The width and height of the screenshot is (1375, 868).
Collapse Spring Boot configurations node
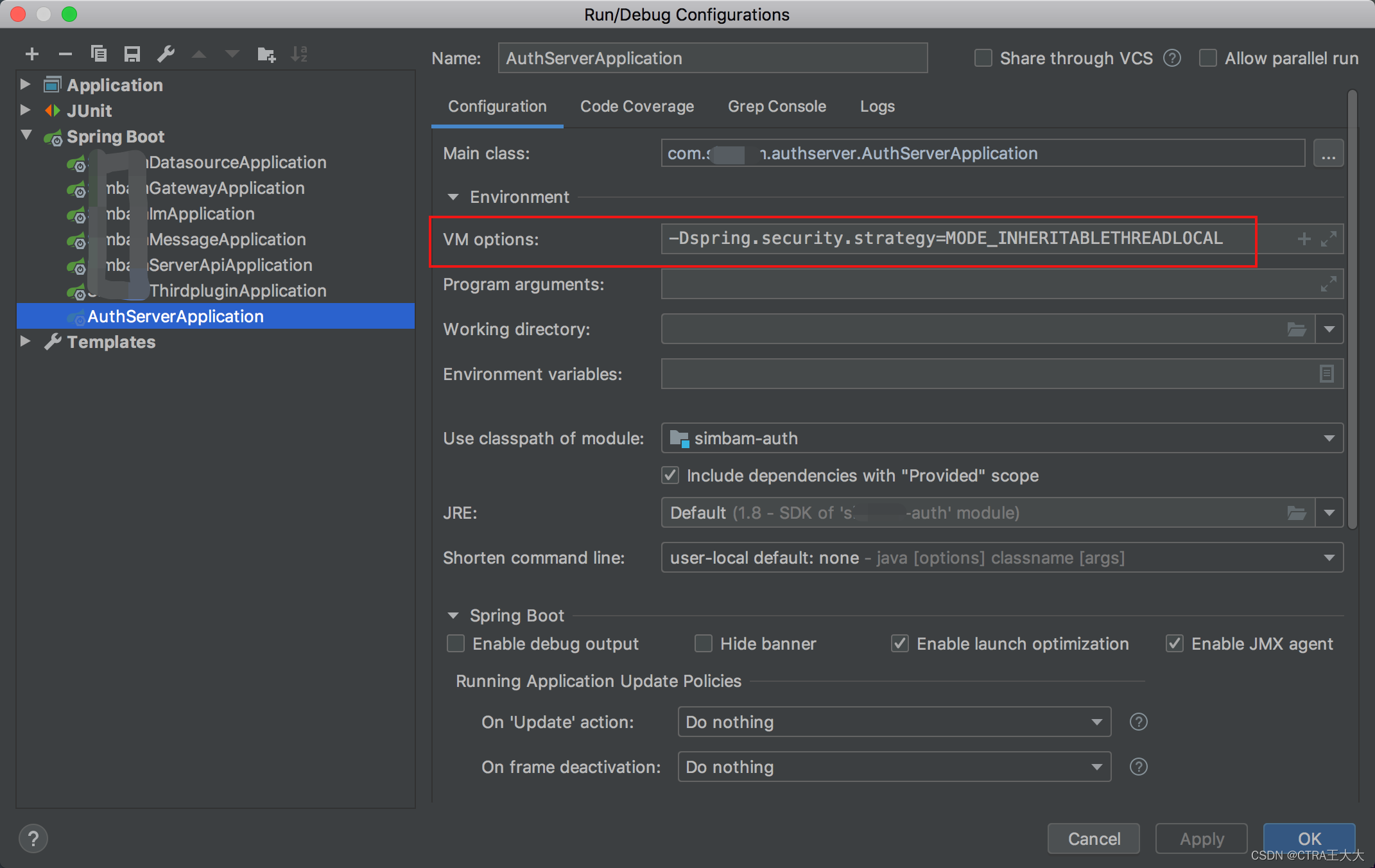pyautogui.click(x=27, y=135)
